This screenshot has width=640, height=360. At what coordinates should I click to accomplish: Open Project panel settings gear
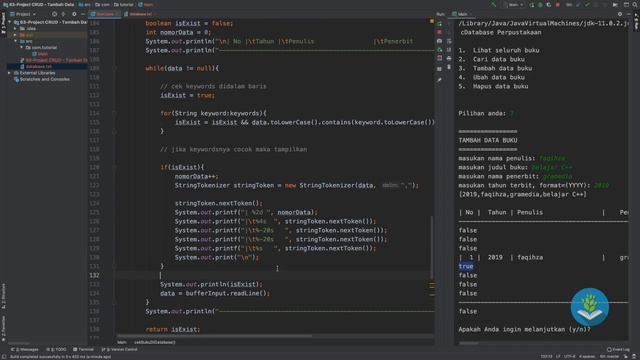coord(74,14)
